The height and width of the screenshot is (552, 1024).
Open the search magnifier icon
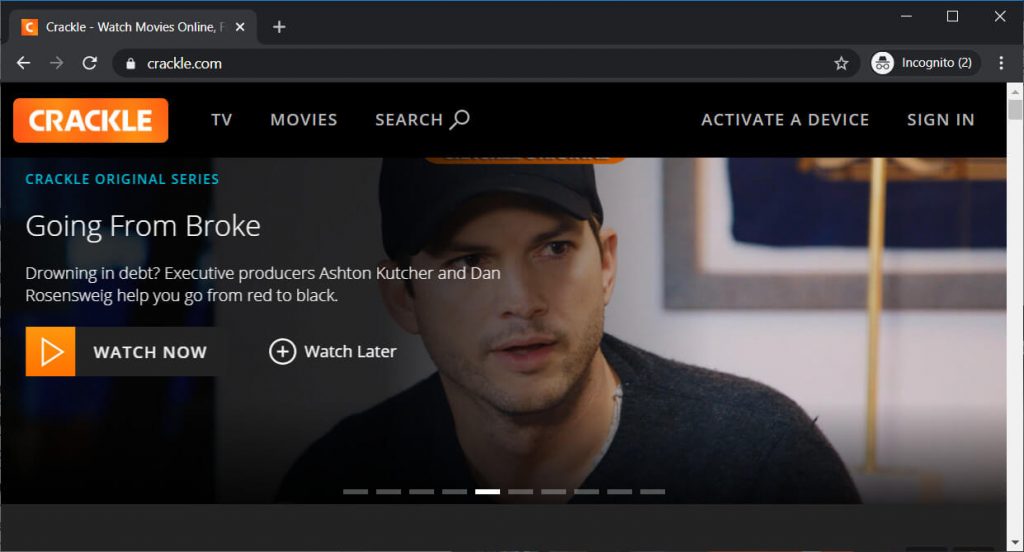pyautogui.click(x=460, y=120)
